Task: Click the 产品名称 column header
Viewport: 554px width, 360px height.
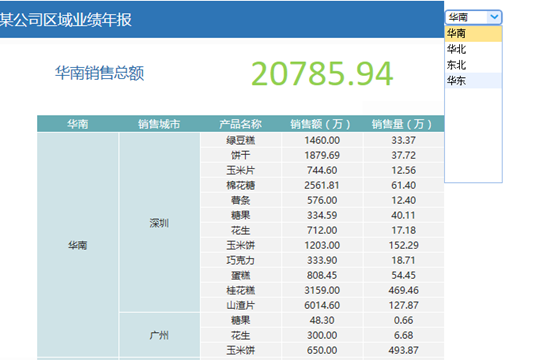Action: coord(241,124)
